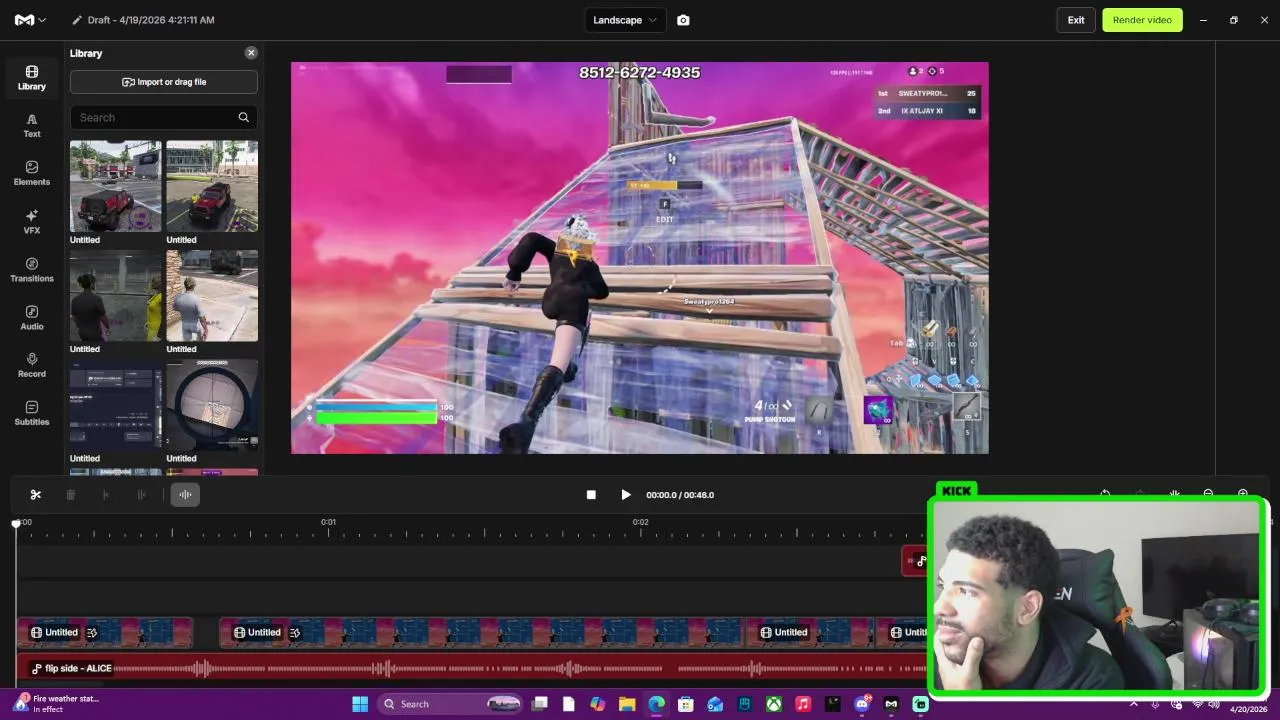
Task: Click effects icon on first Untitled clip
Action: coord(92,633)
